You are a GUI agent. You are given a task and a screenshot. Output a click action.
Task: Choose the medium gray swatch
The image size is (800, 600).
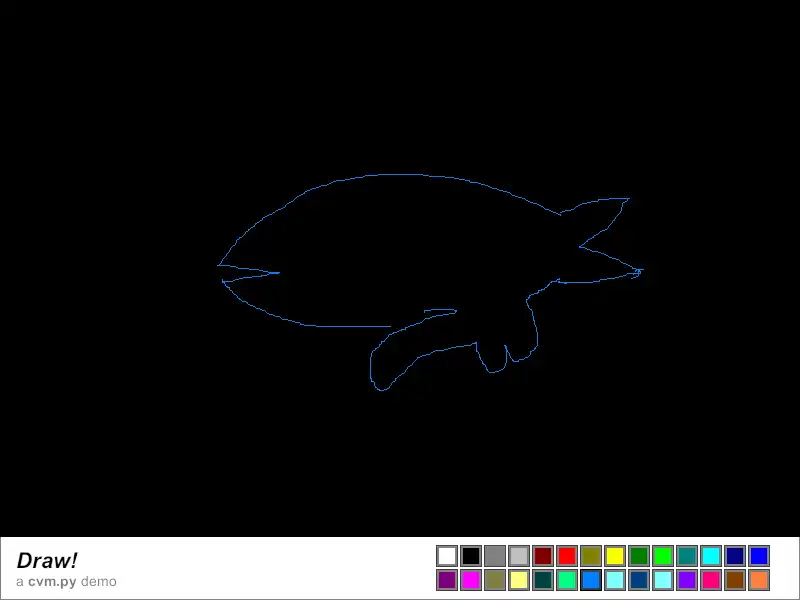point(495,556)
